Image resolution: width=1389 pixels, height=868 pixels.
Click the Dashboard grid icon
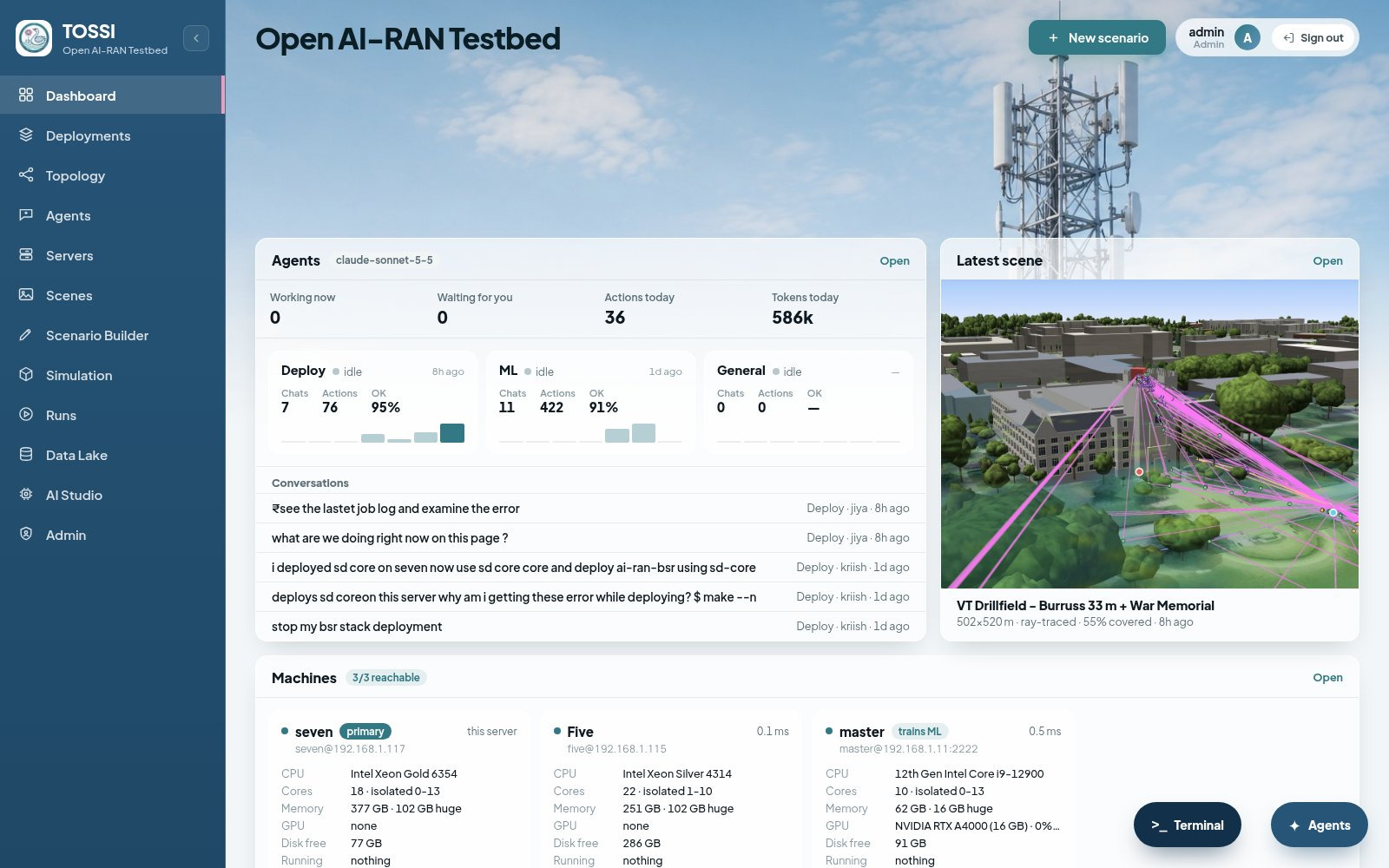click(x=26, y=95)
